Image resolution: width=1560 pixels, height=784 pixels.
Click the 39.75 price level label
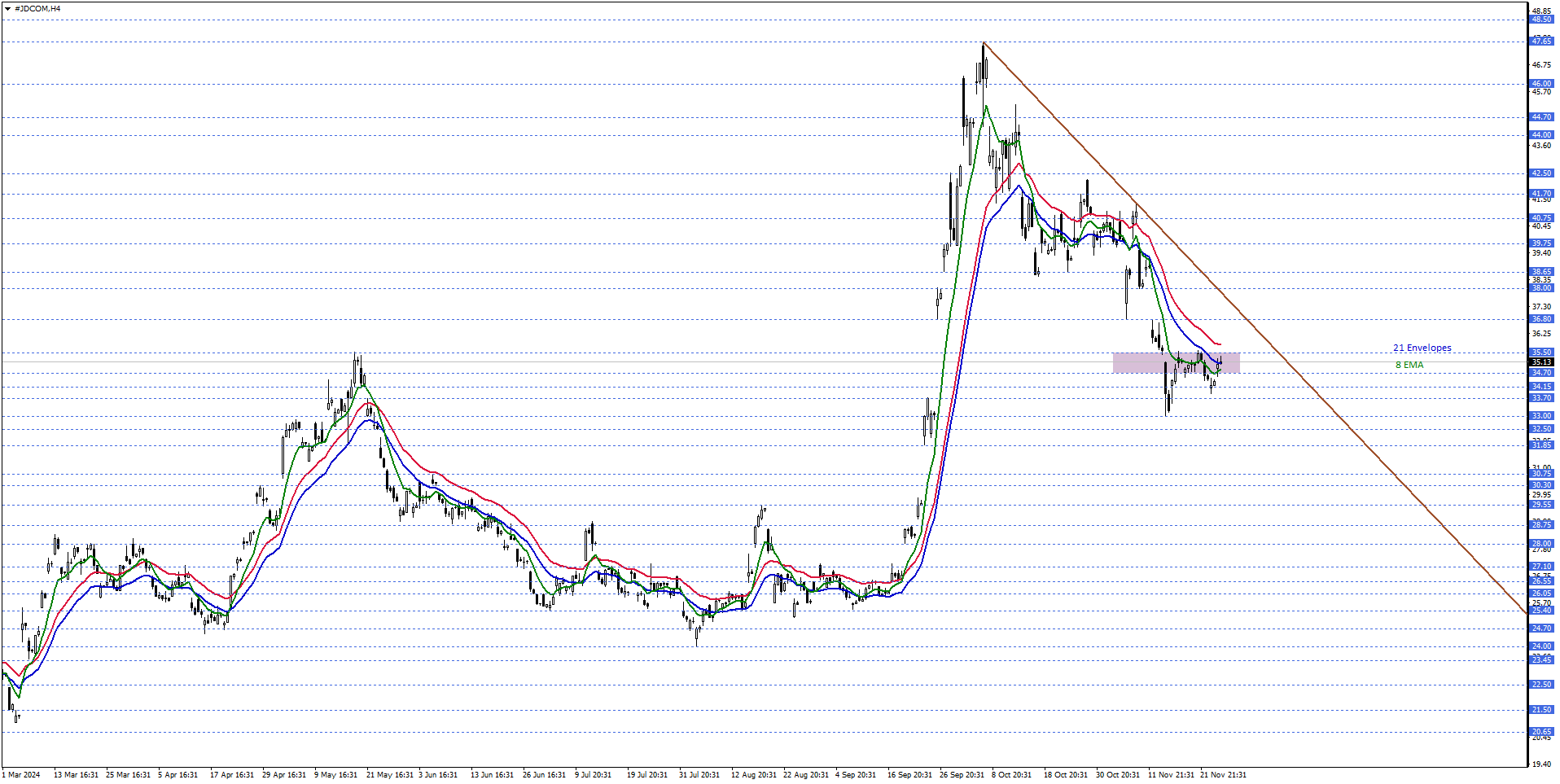pyautogui.click(x=1541, y=243)
